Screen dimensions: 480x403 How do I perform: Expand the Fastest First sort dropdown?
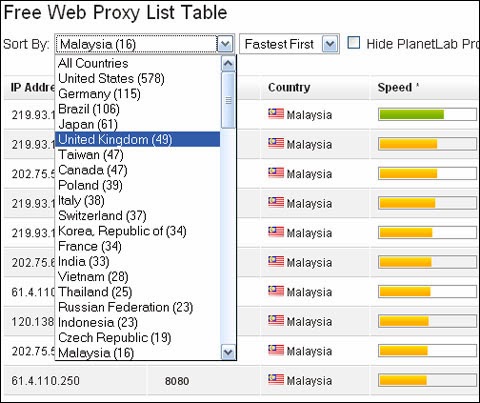289,44
